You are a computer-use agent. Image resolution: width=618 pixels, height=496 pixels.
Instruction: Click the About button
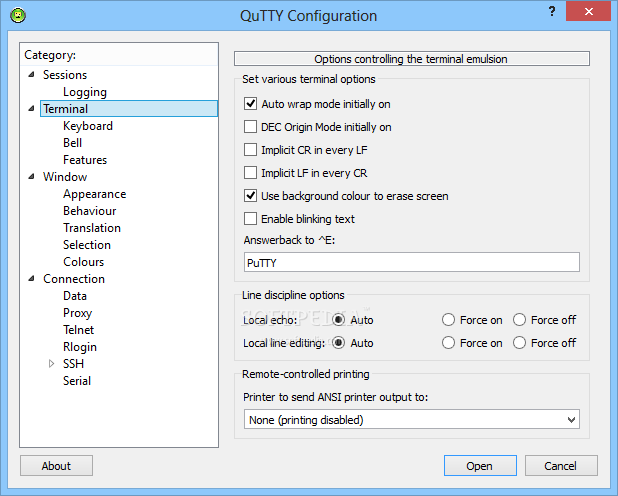point(56,466)
